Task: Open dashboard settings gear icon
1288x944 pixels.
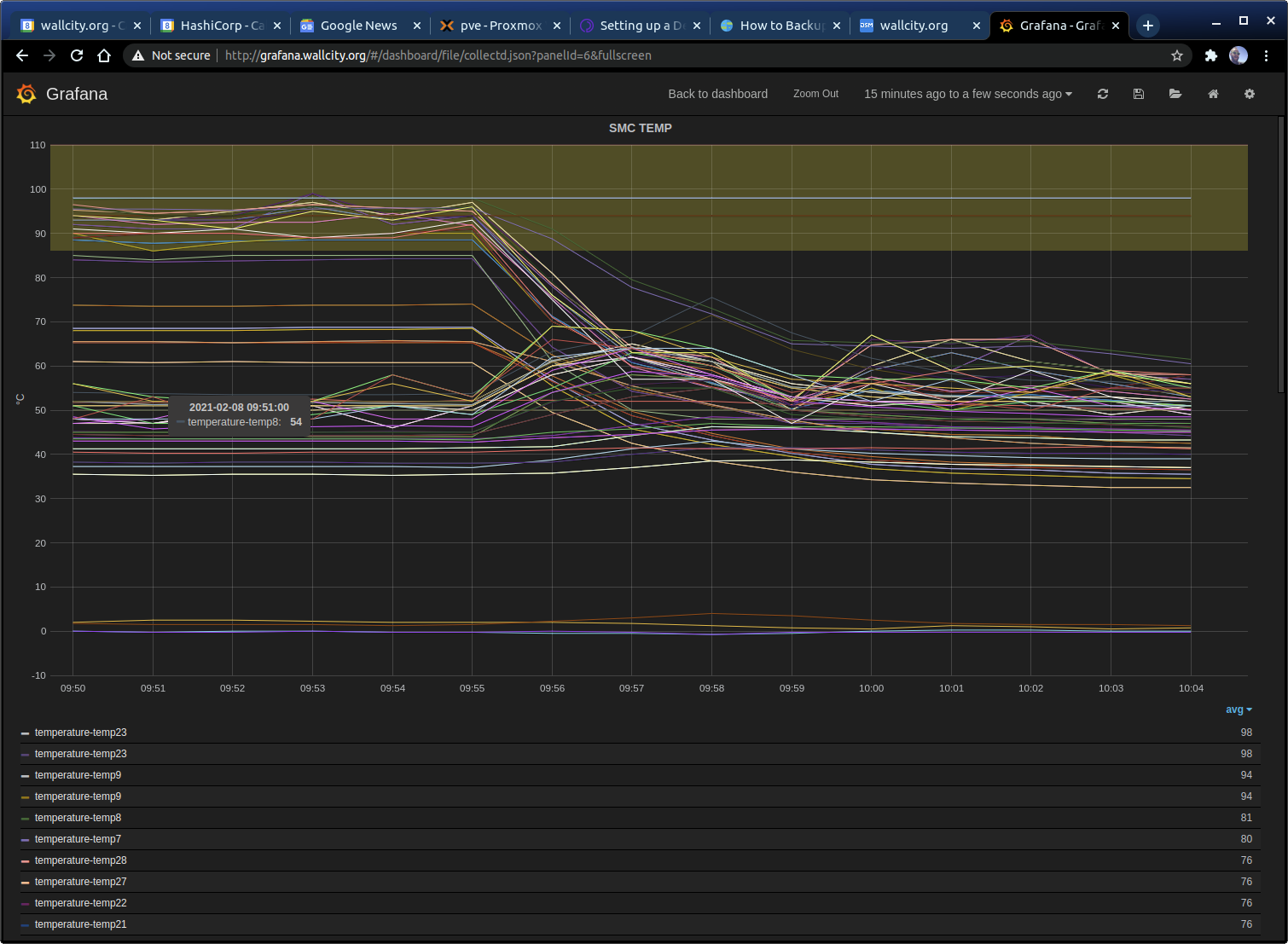Action: [x=1250, y=94]
